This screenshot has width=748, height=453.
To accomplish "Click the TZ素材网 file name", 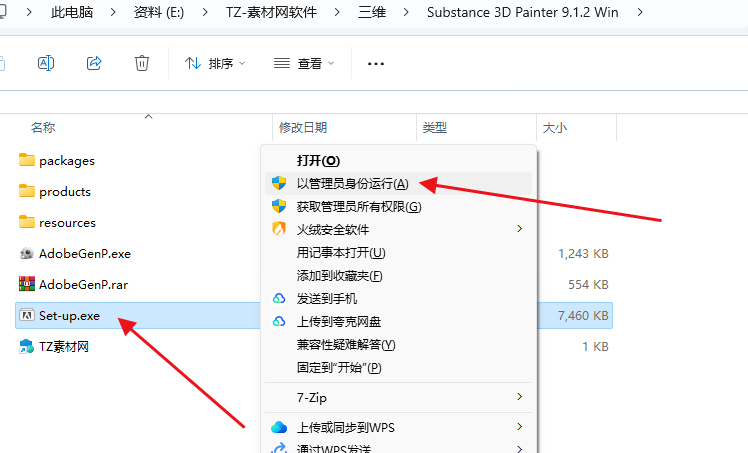I will click(x=64, y=347).
